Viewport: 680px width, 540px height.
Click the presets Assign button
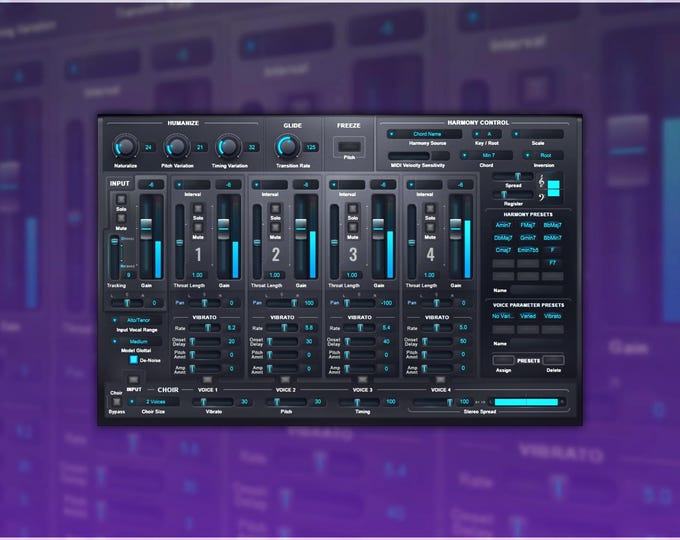pyautogui.click(x=503, y=360)
